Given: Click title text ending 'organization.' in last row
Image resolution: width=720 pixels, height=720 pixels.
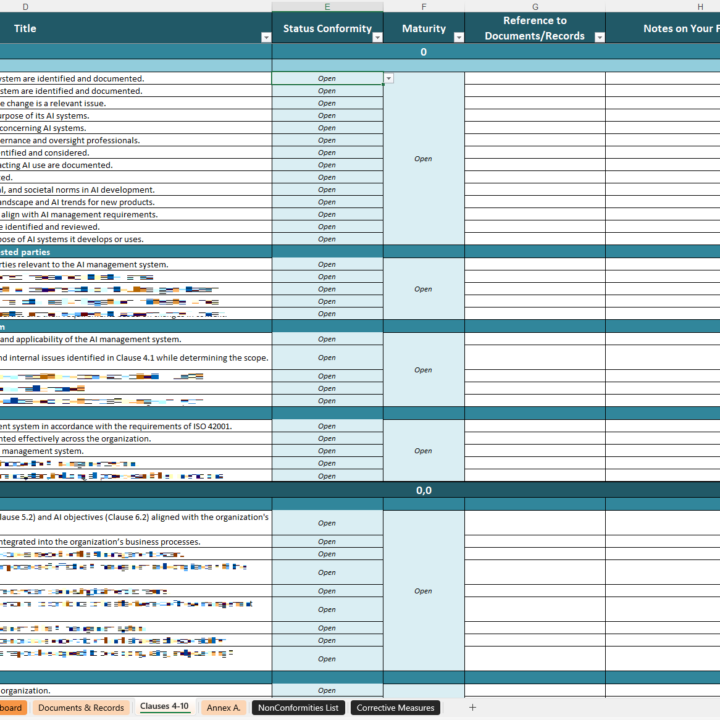Looking at the screenshot, I should pos(25,691).
